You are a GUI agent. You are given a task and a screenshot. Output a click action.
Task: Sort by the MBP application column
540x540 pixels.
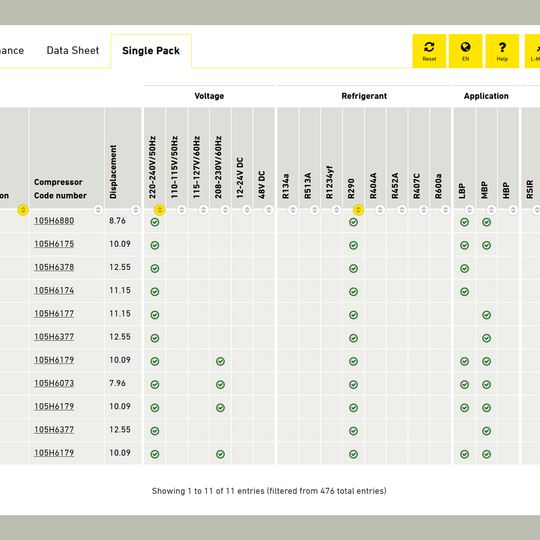pos(491,210)
